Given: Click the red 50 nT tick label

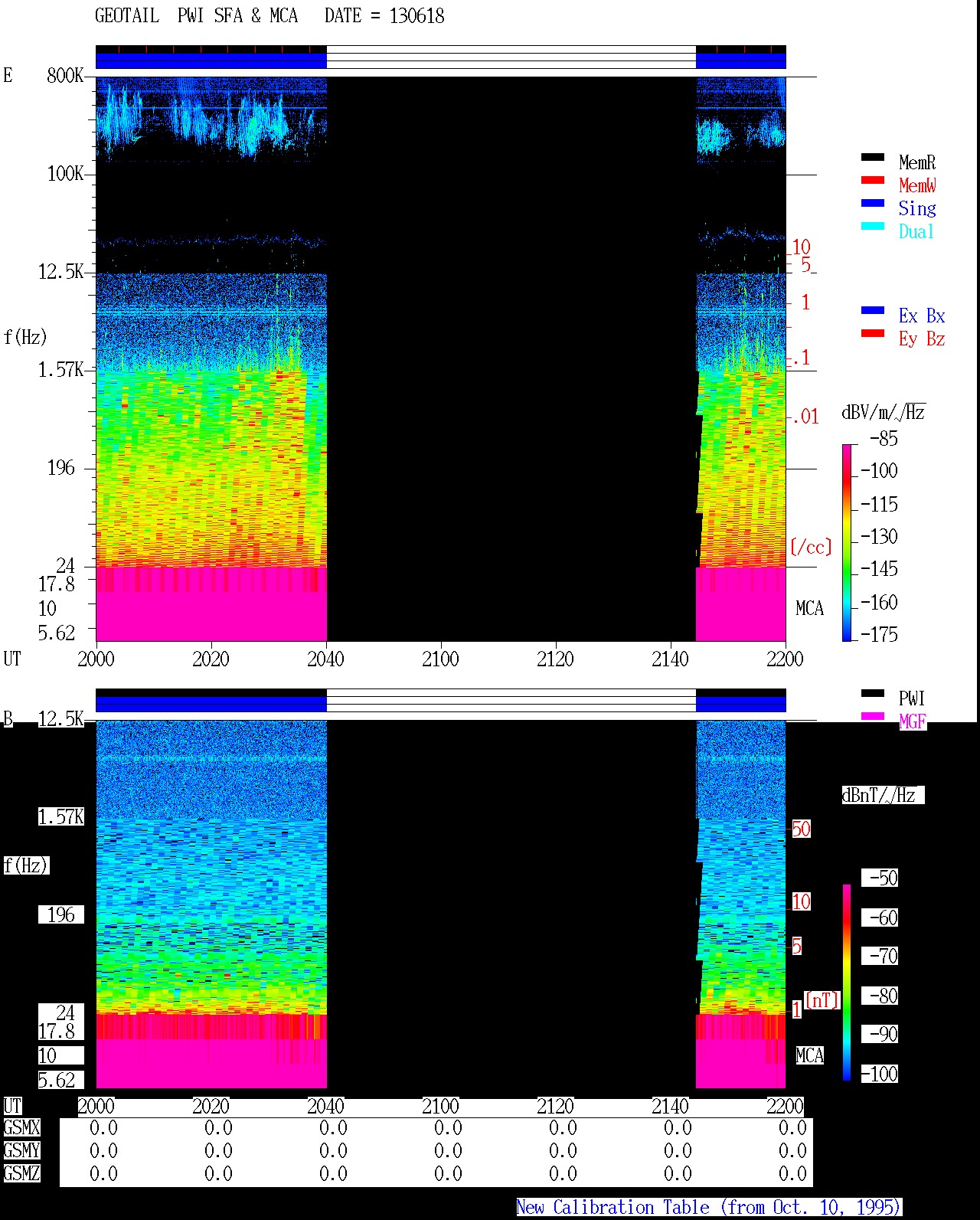Looking at the screenshot, I should (x=801, y=829).
